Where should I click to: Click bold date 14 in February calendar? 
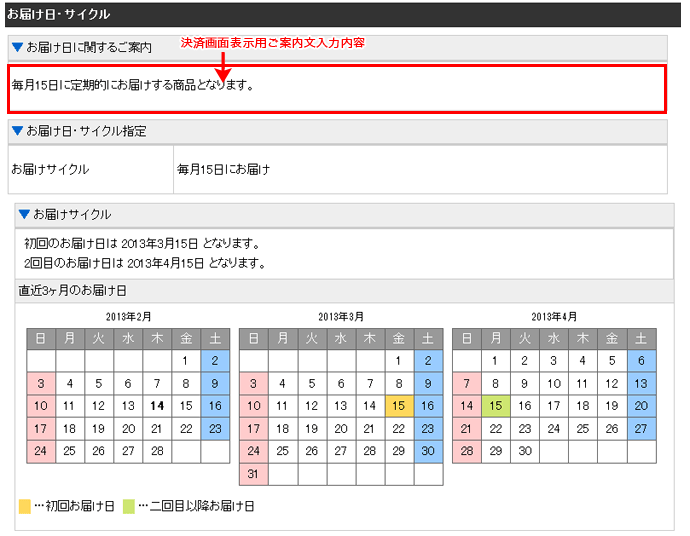click(x=157, y=406)
